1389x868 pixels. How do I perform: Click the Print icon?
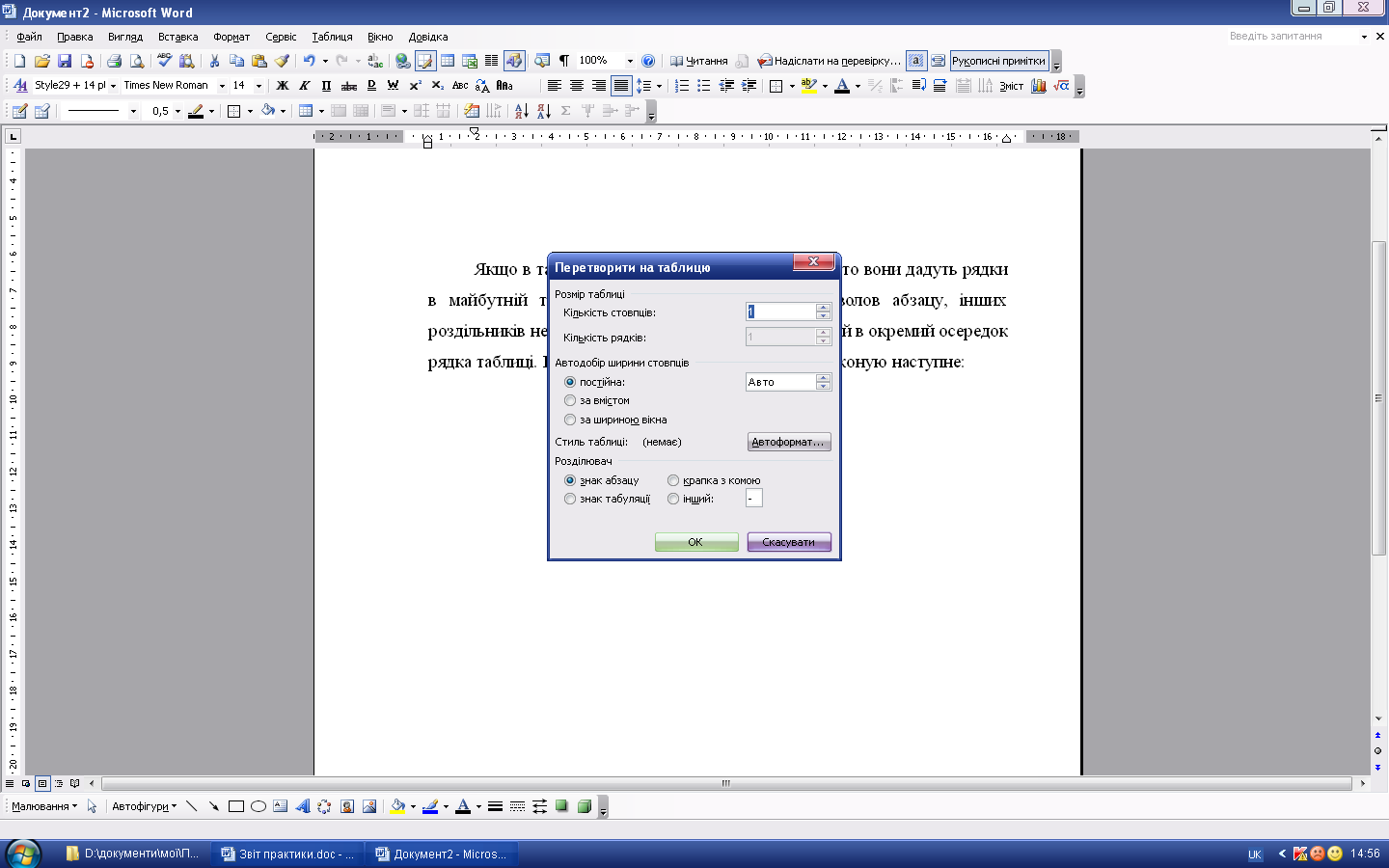(114, 61)
